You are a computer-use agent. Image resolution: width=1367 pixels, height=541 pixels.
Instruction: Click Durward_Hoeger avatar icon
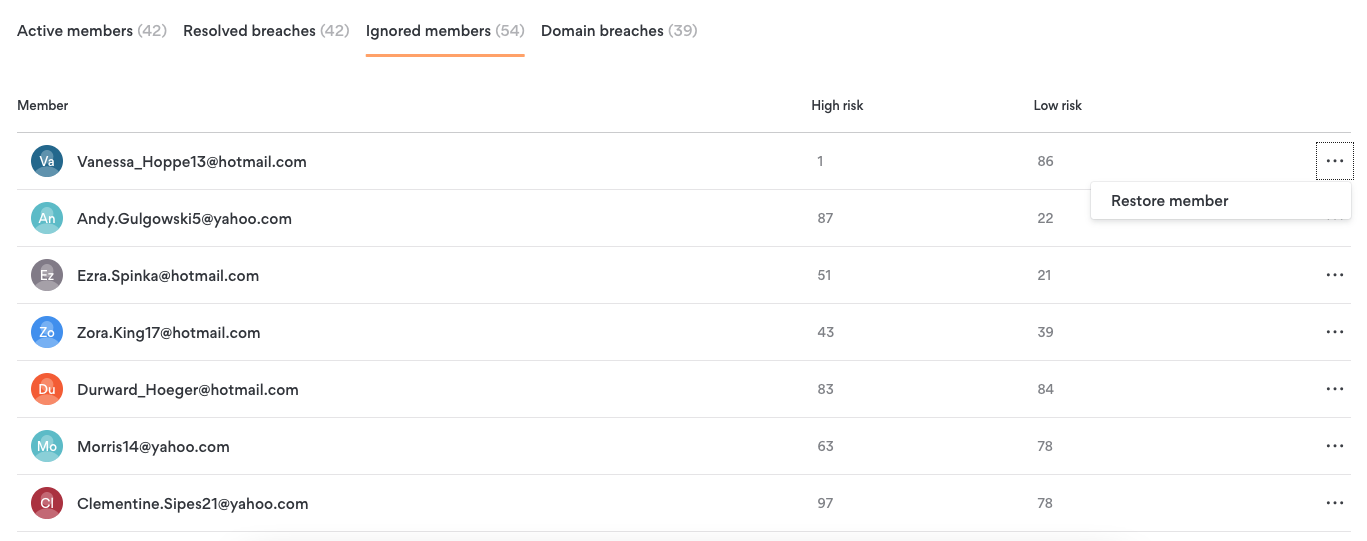[47, 389]
